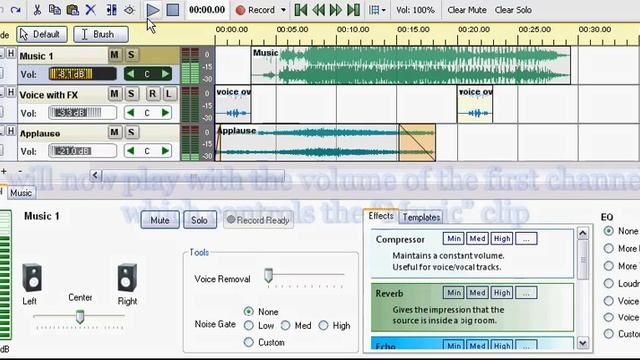Click the Mute button in Music 1 panel
This screenshot has height=360, width=640.
(x=160, y=220)
